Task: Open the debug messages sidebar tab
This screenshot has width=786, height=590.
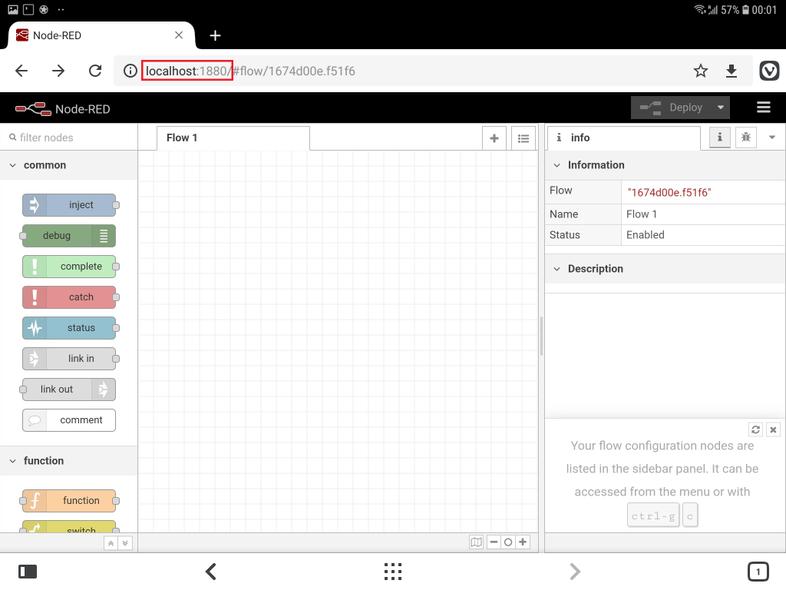Action: tap(745, 138)
